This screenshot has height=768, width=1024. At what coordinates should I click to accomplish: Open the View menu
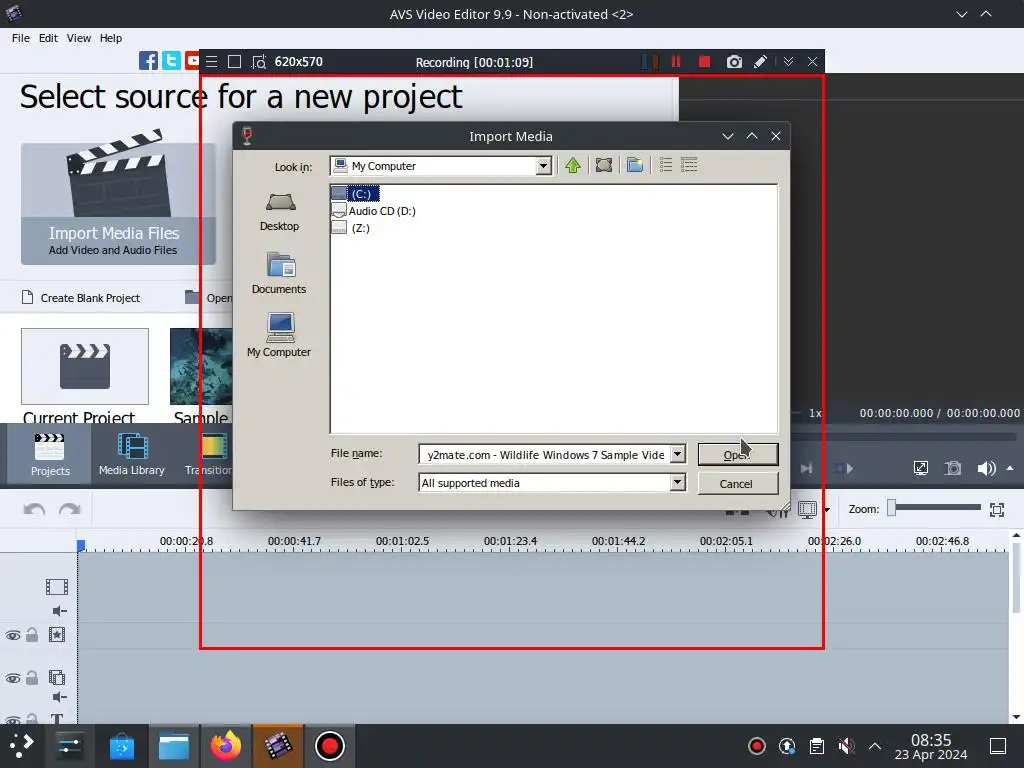tap(78, 38)
